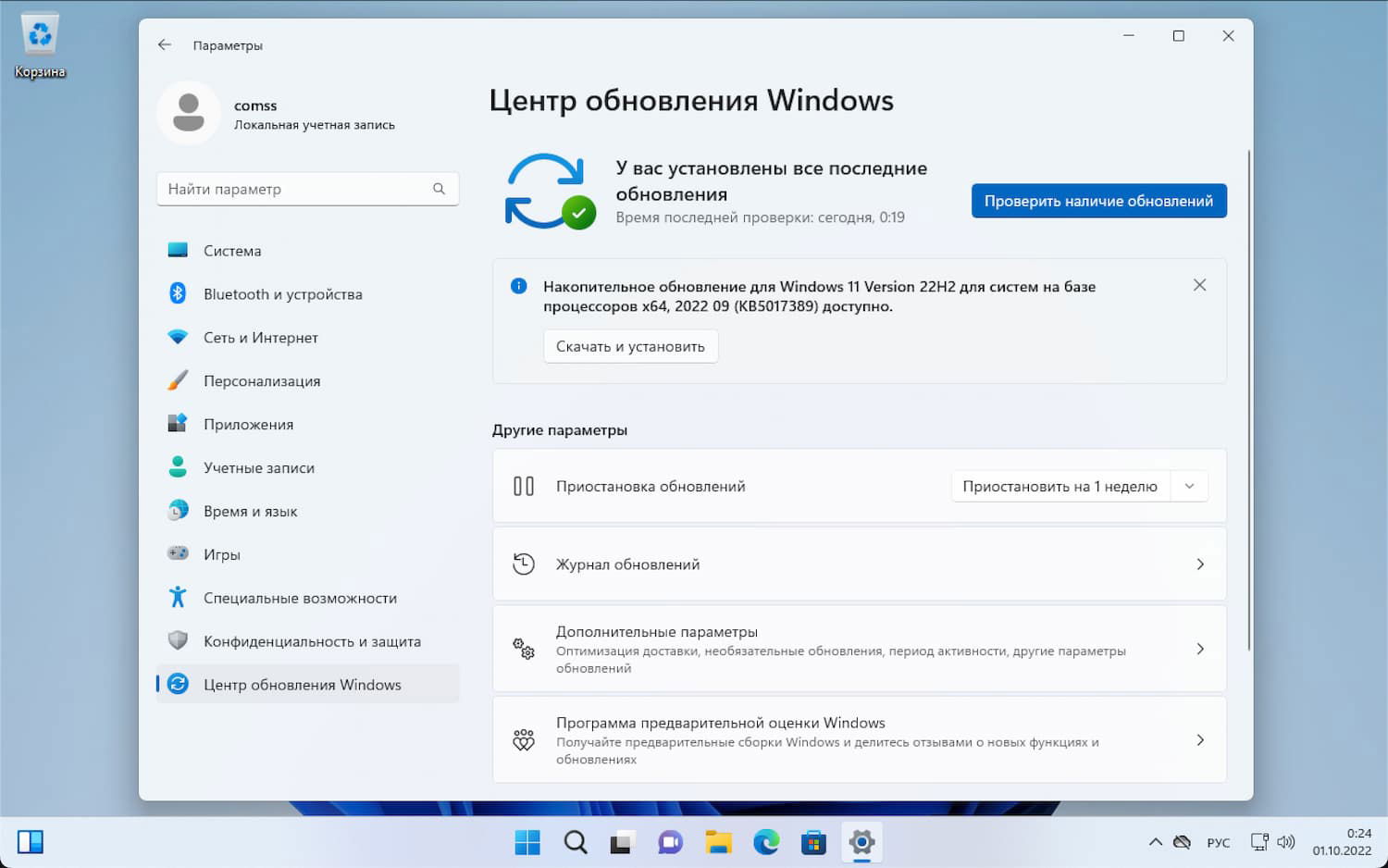Click the Settings gear on the taskbar

pyautogui.click(x=861, y=843)
